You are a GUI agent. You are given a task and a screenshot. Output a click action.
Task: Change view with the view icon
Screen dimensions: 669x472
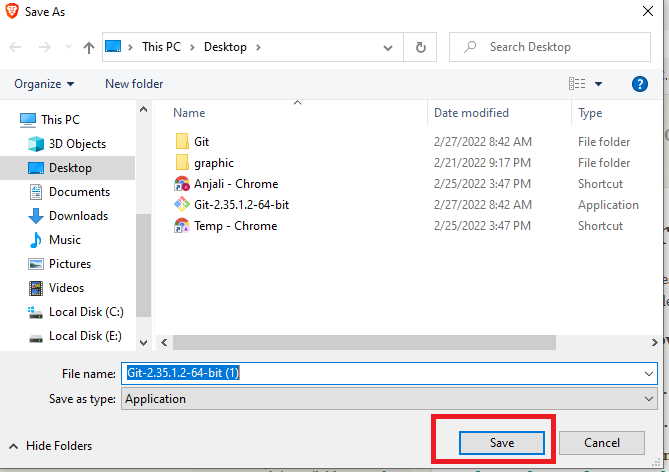click(577, 84)
